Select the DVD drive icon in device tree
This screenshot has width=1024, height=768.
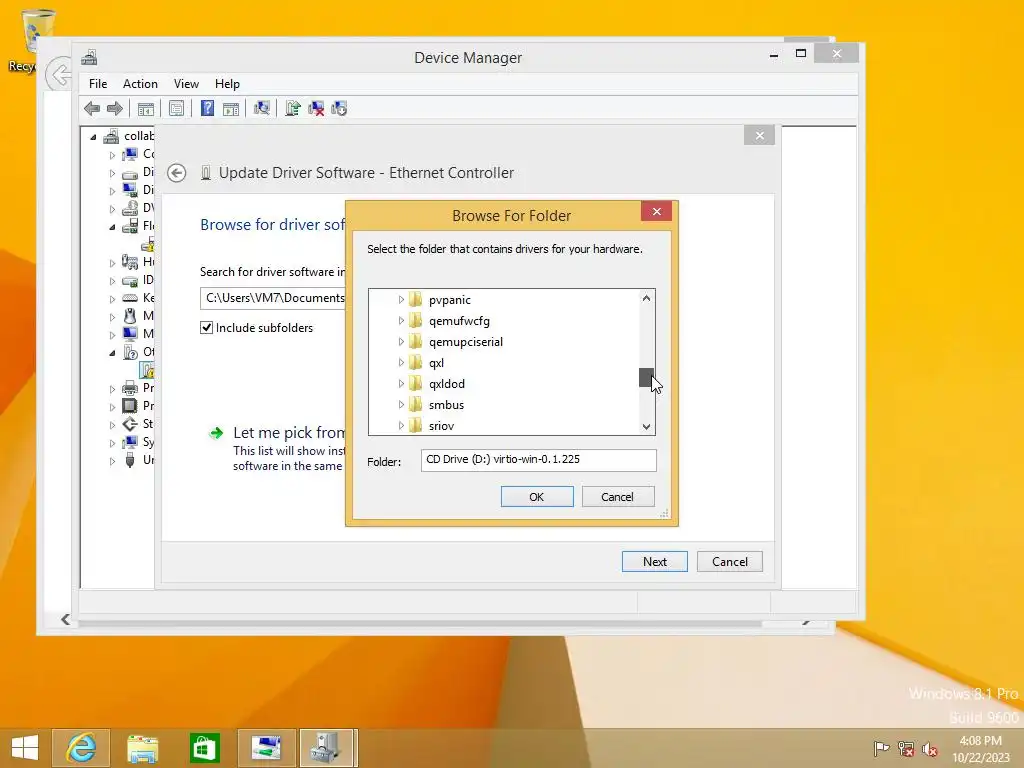coord(130,208)
